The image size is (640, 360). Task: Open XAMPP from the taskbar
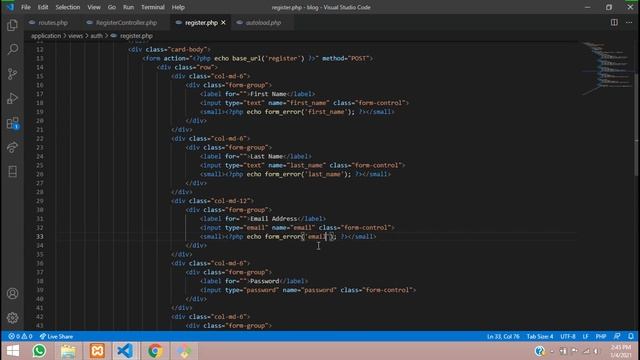97,351
